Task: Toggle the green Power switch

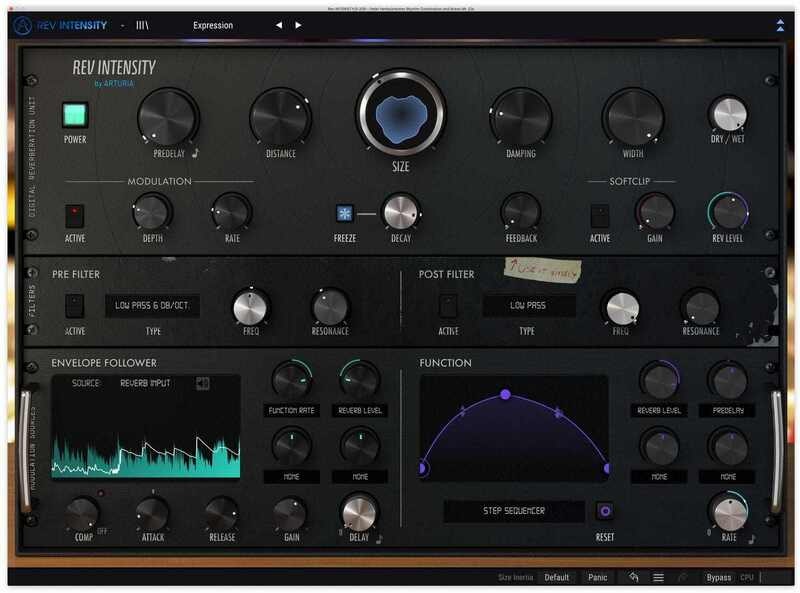Action: (x=75, y=115)
